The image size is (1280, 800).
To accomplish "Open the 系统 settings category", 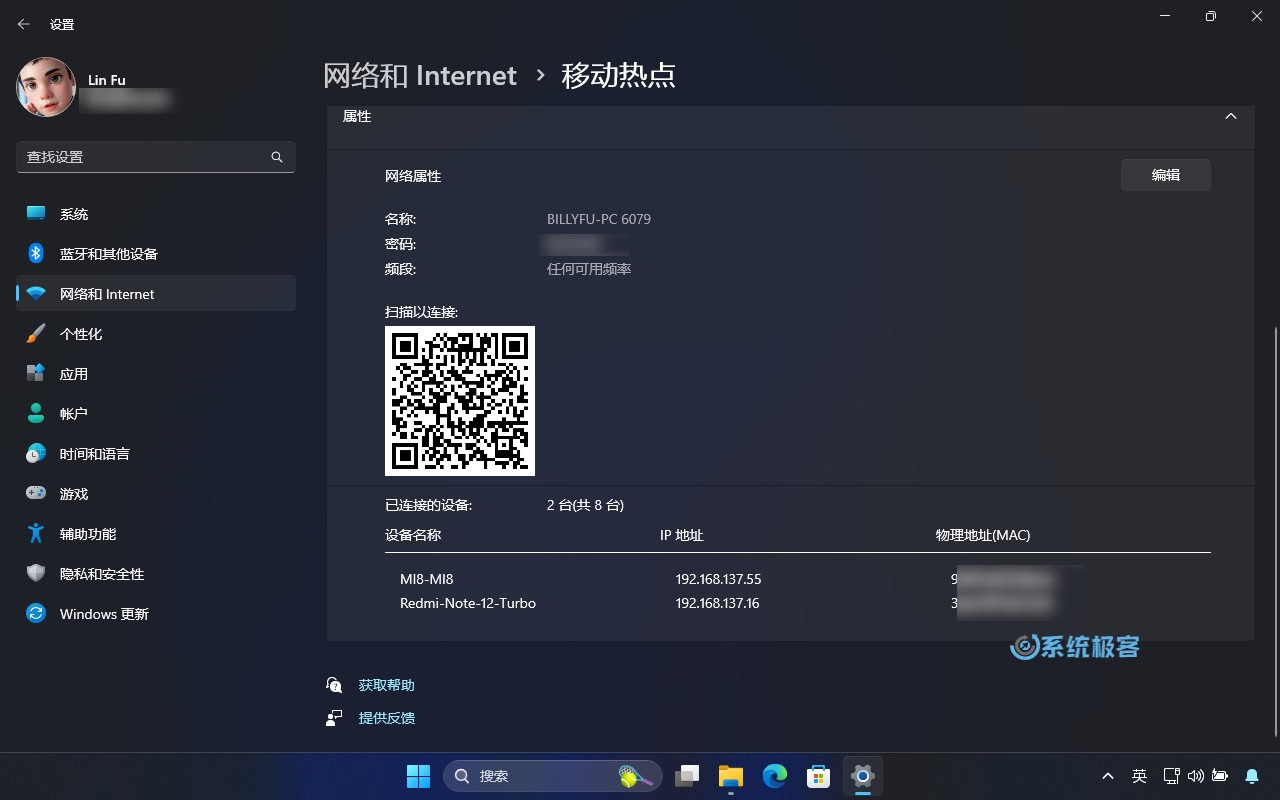I will (156, 214).
